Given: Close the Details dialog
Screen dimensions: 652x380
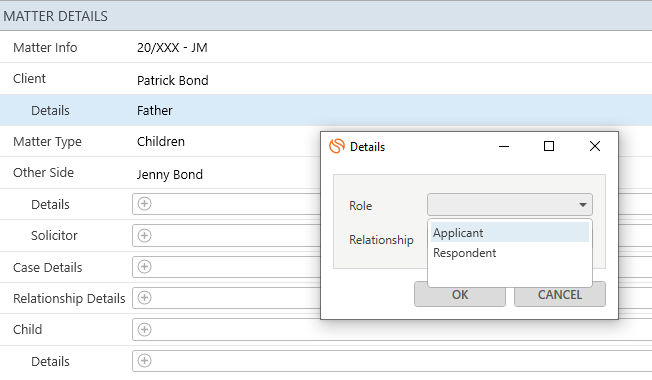Looking at the screenshot, I should coord(595,146).
